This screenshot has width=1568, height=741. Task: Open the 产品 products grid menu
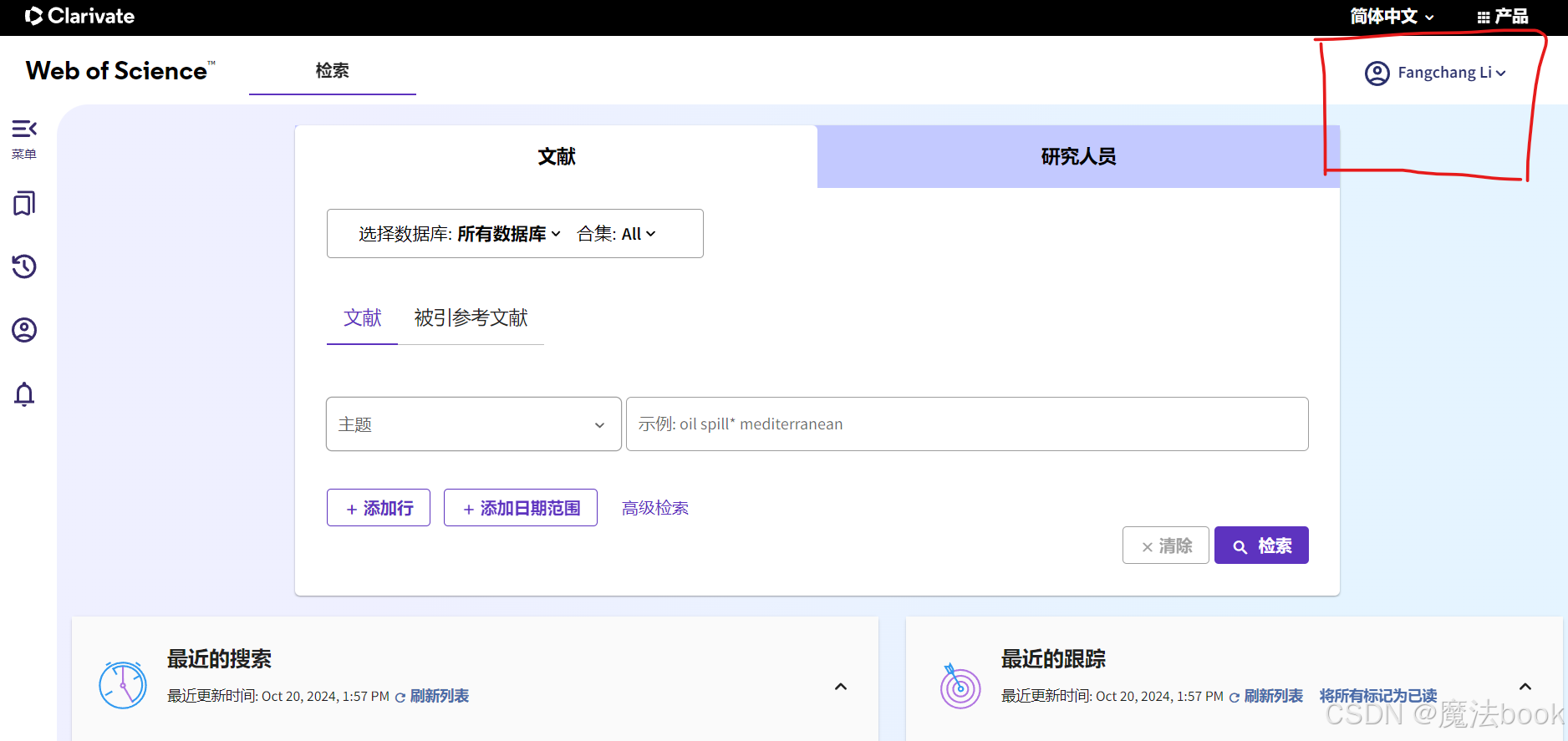(1503, 17)
